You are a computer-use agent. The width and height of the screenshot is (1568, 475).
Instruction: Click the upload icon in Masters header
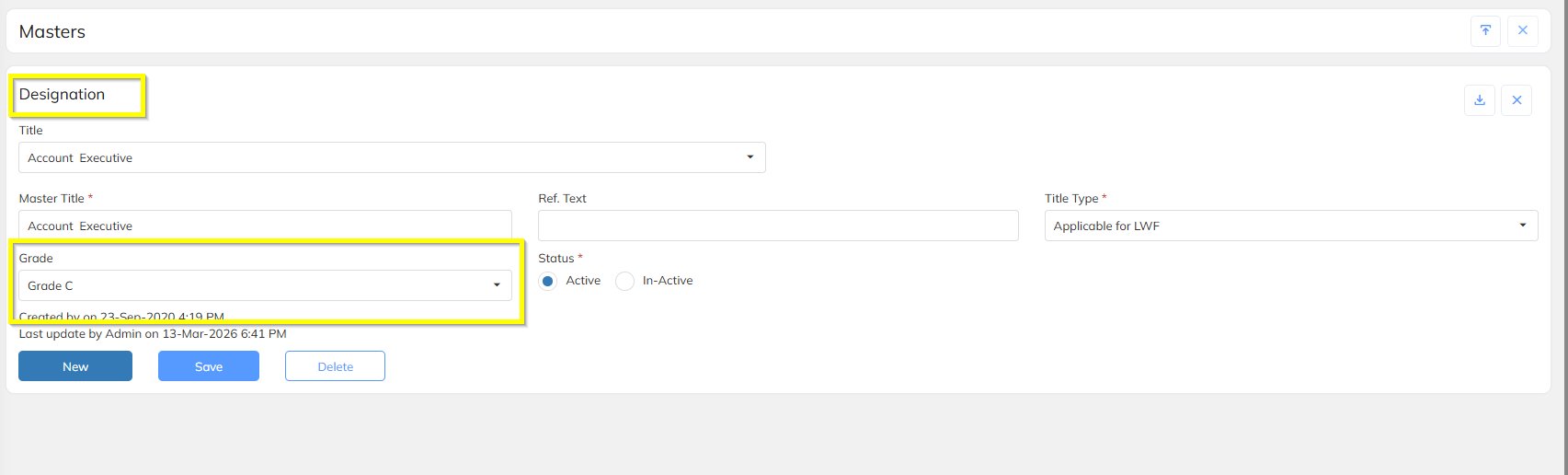[1485, 30]
